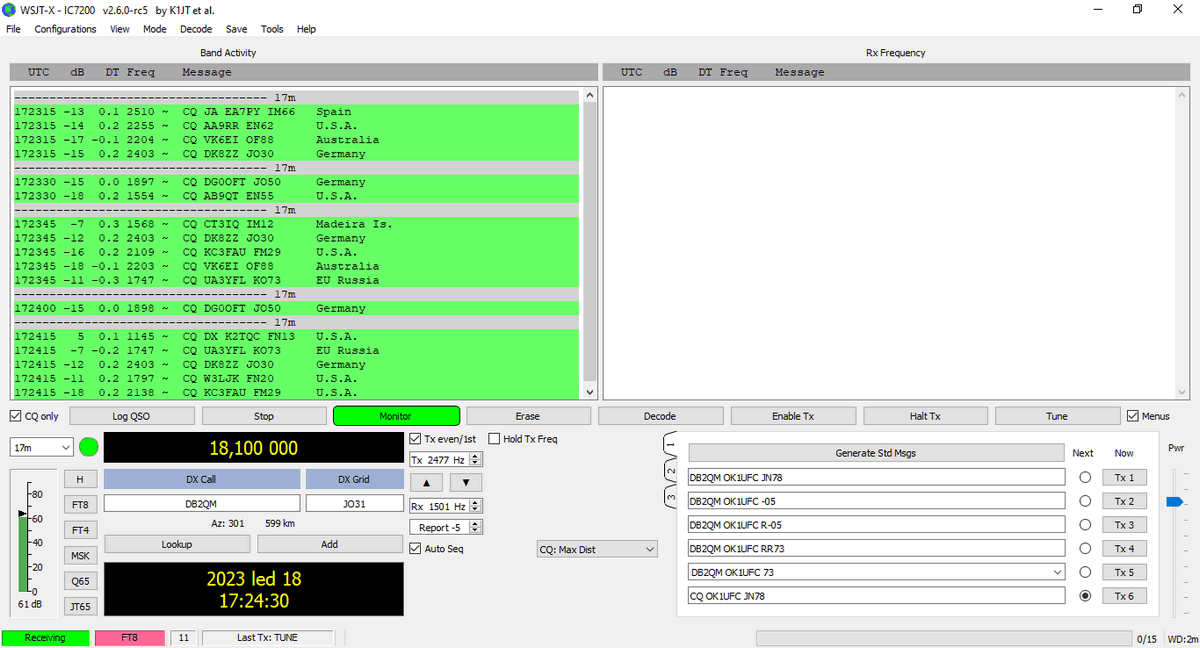The image size is (1200, 648).
Task: Choose the JT65 mode button
Action: coord(79,607)
